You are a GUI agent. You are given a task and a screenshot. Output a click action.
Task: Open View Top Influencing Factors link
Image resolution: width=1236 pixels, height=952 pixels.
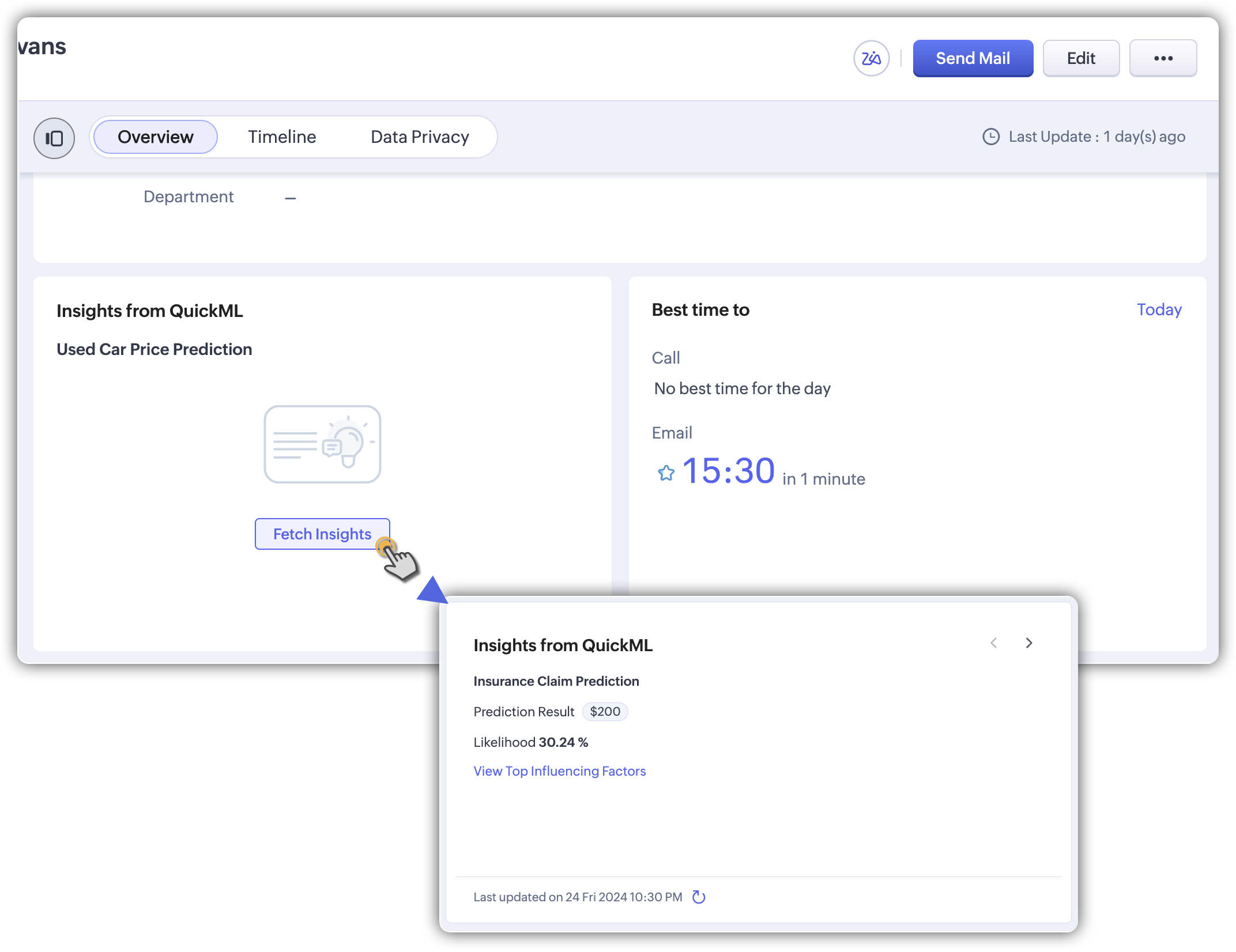559,771
